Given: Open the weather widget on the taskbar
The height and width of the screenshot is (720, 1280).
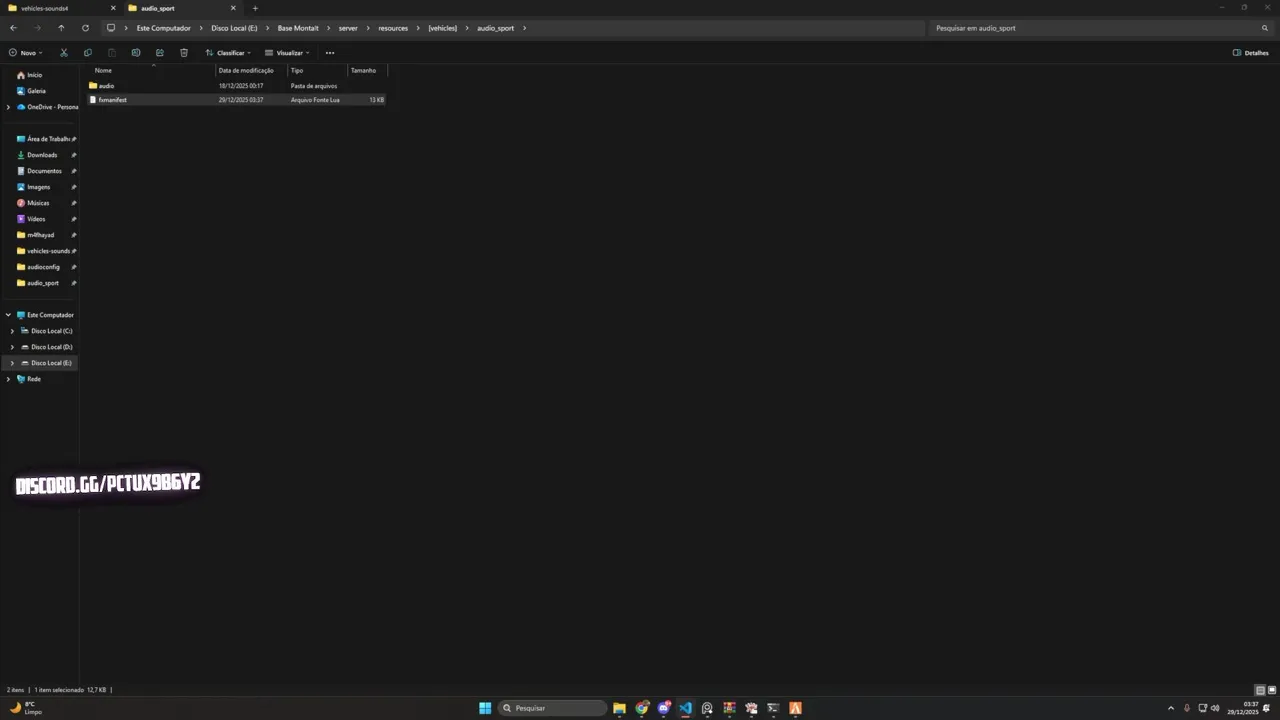Looking at the screenshot, I should click(25, 708).
